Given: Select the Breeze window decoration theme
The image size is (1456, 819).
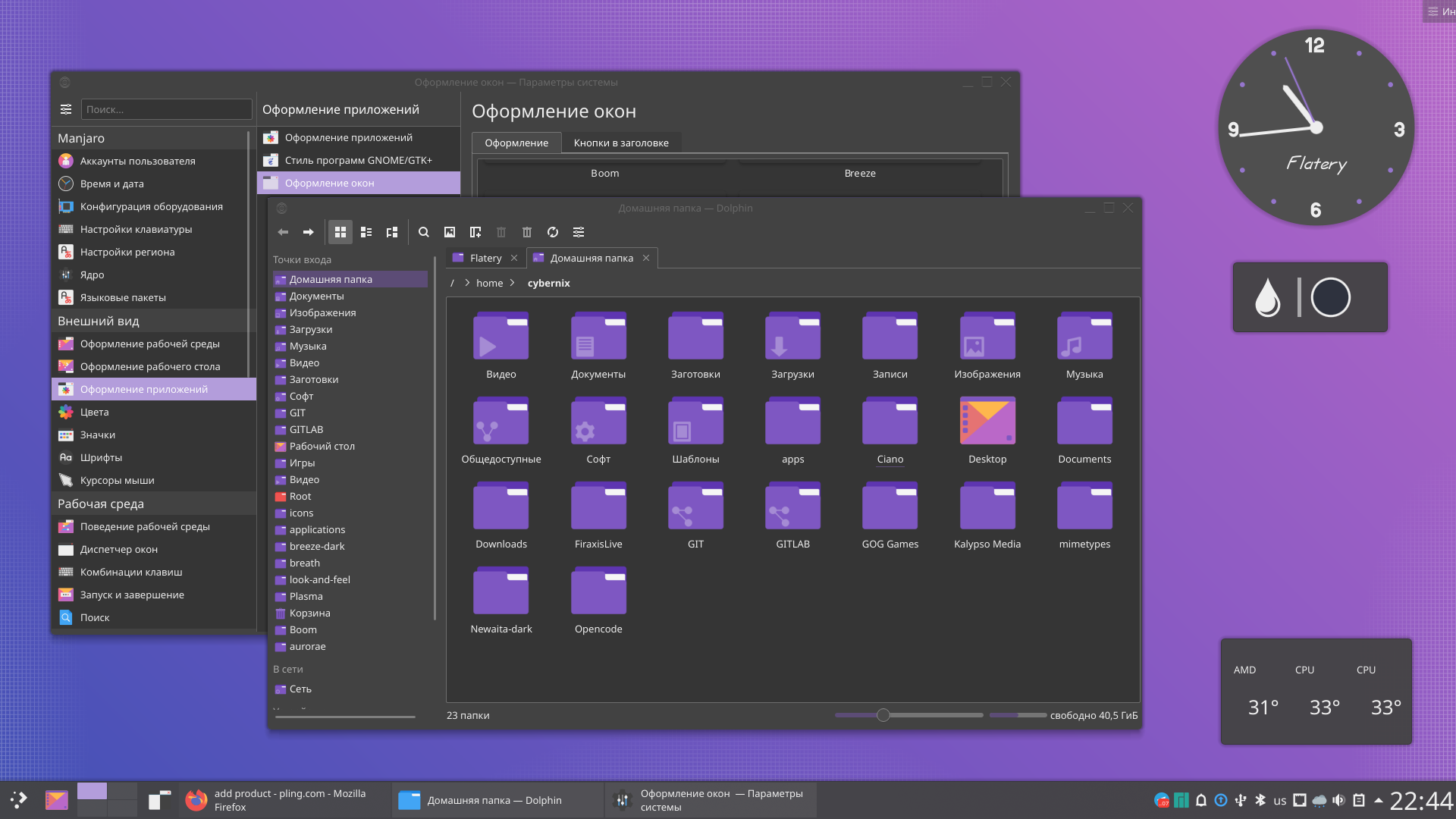Looking at the screenshot, I should click(x=860, y=173).
